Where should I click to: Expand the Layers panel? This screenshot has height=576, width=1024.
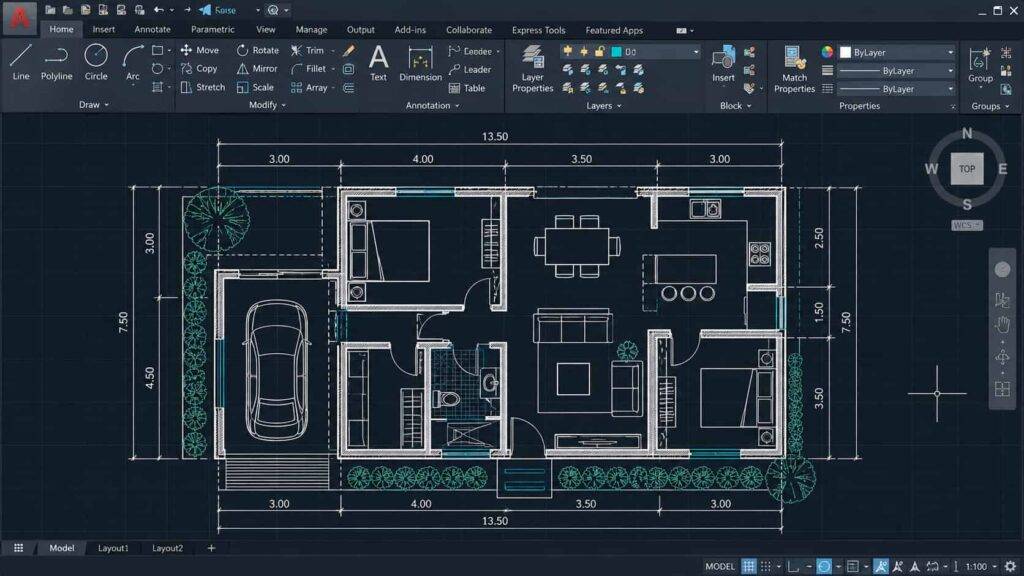pyautogui.click(x=603, y=105)
